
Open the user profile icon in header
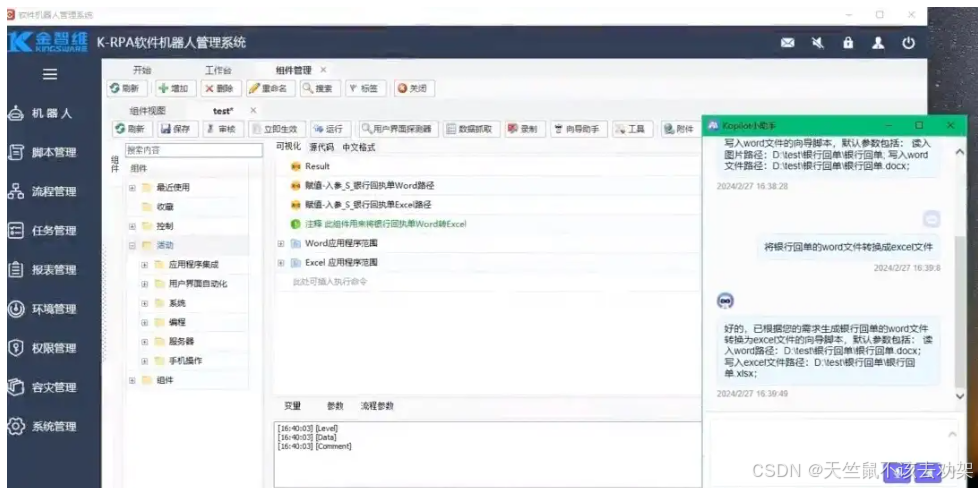[878, 43]
